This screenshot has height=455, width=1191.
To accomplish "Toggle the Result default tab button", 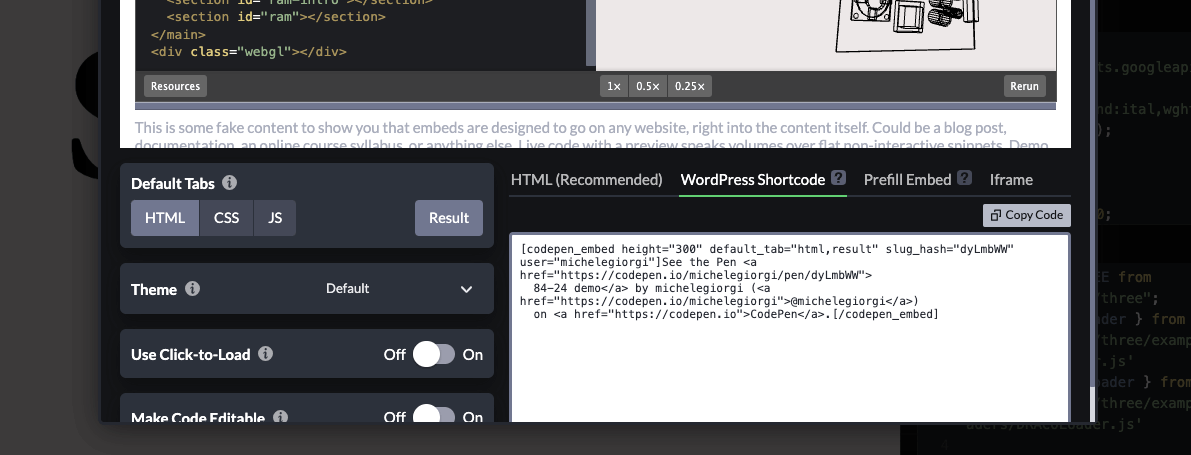I will click(449, 218).
